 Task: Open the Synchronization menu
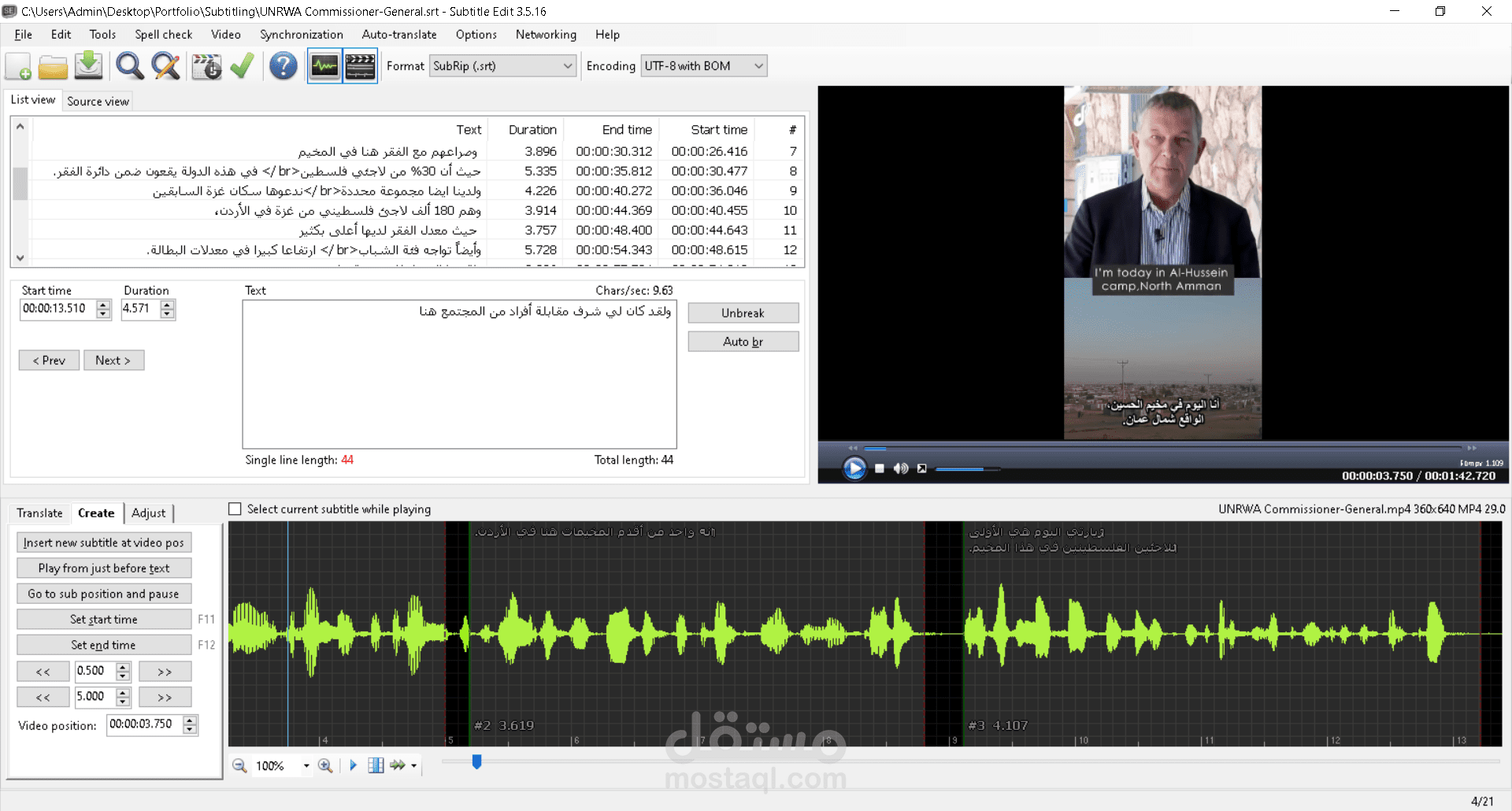point(302,35)
